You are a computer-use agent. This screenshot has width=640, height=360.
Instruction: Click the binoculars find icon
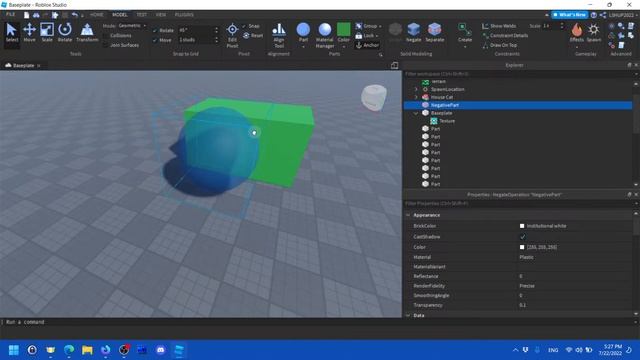[x=36, y=15]
